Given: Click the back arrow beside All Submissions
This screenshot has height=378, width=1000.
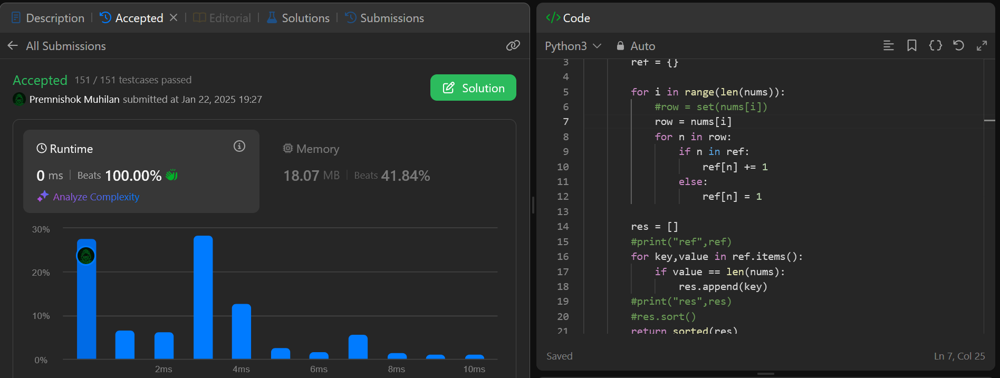Looking at the screenshot, I should (x=13, y=46).
